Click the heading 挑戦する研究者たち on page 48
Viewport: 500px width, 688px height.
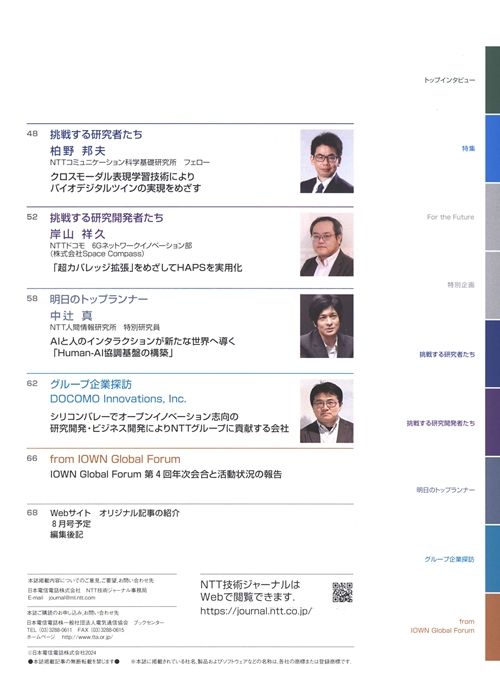(96, 134)
